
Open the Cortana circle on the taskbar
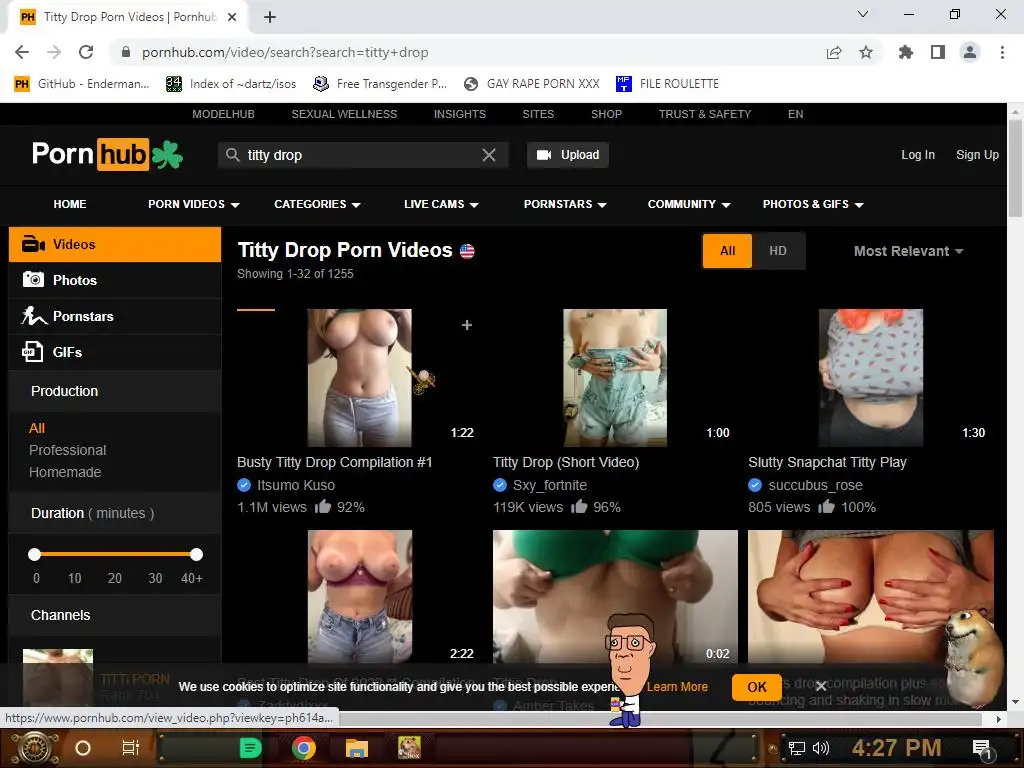coord(83,748)
